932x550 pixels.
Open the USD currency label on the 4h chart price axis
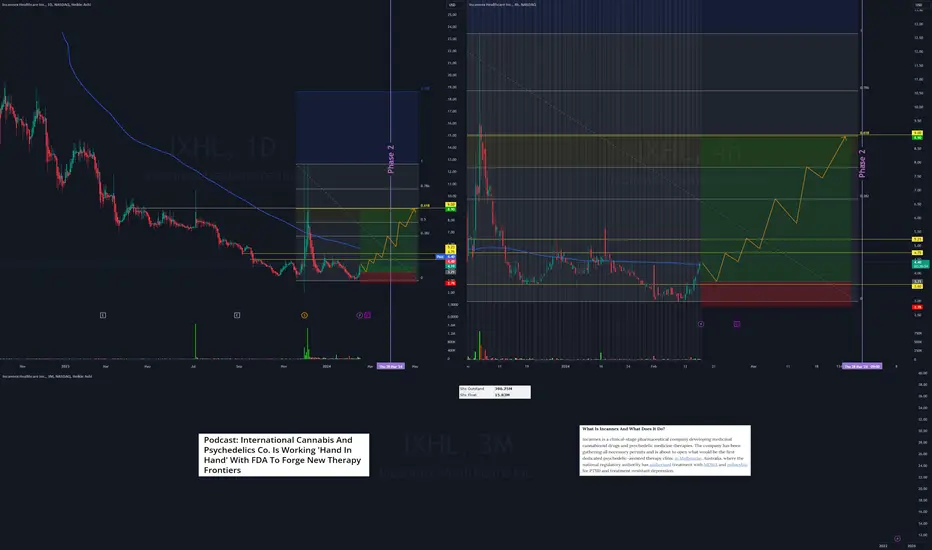[918, 5]
